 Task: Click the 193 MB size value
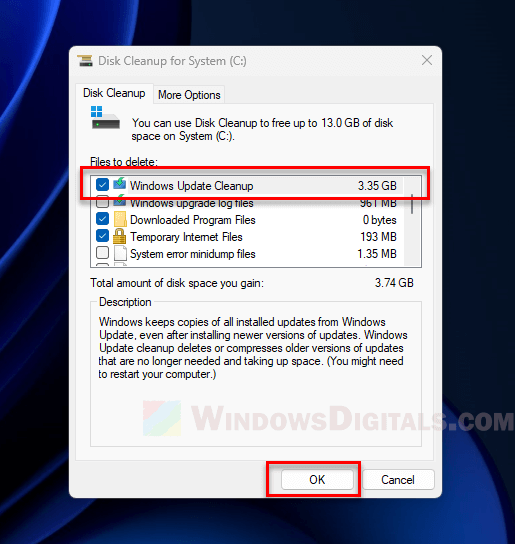(378, 237)
